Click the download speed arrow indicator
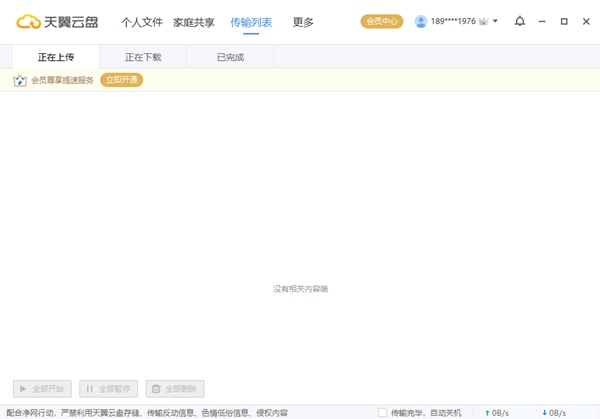 [x=545, y=413]
